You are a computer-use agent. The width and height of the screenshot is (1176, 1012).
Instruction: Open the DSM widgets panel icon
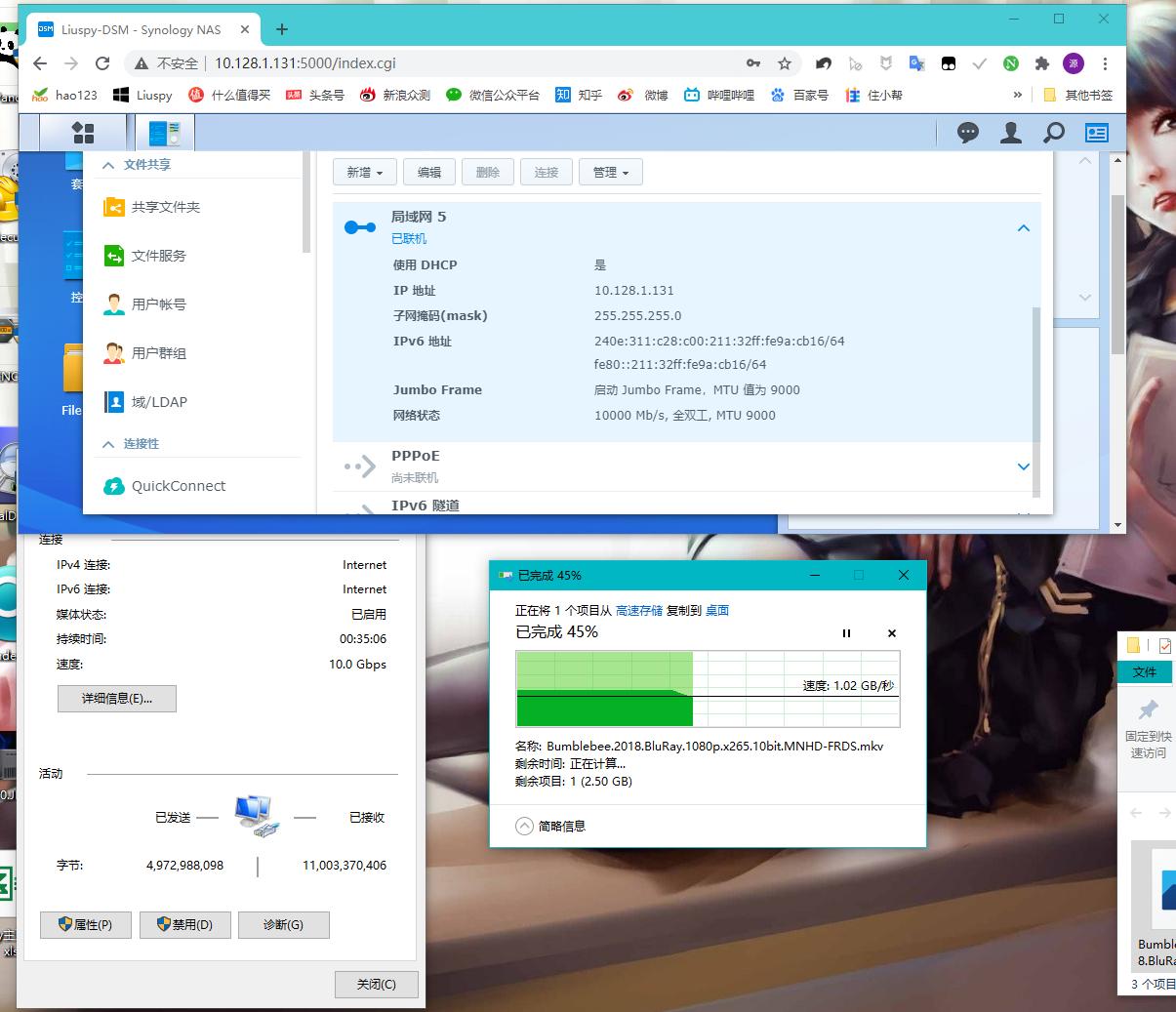(x=1097, y=133)
